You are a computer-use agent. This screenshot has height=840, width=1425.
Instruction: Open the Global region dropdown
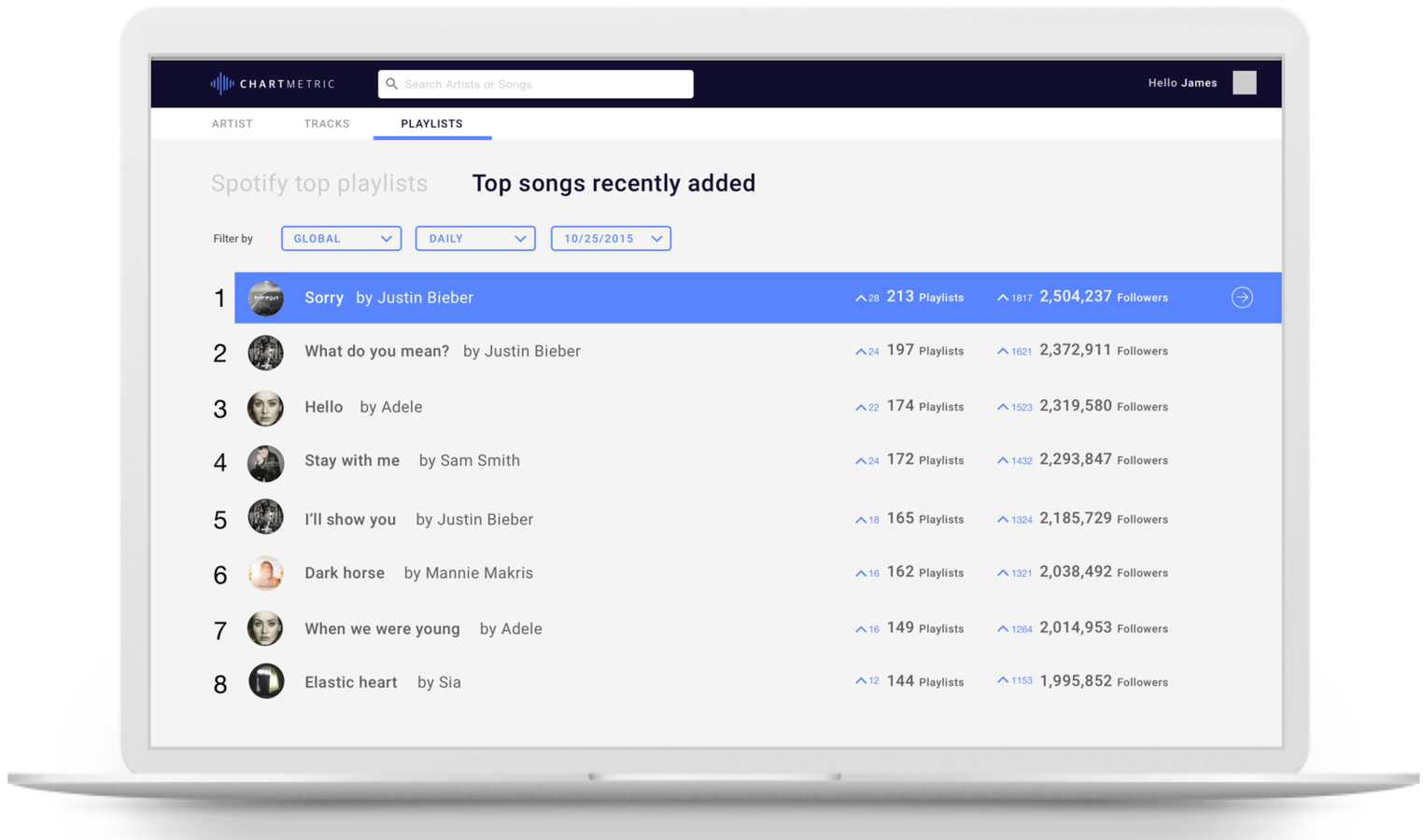[x=341, y=238]
